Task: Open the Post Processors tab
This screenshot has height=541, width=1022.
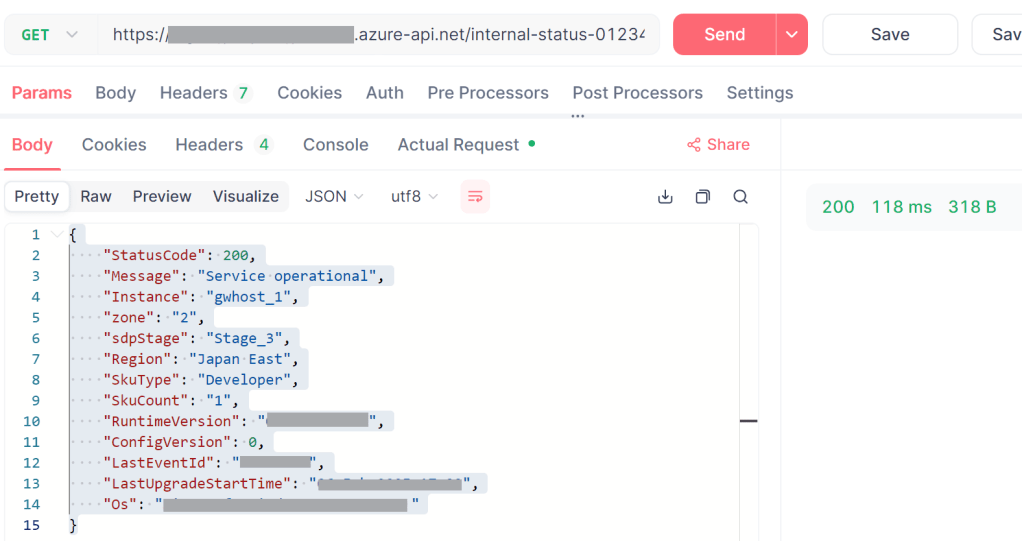Action: coord(637,93)
